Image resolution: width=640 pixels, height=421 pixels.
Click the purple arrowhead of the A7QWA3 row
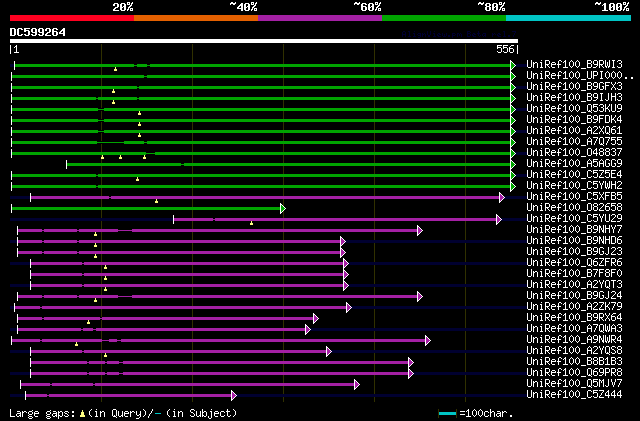coord(308,330)
